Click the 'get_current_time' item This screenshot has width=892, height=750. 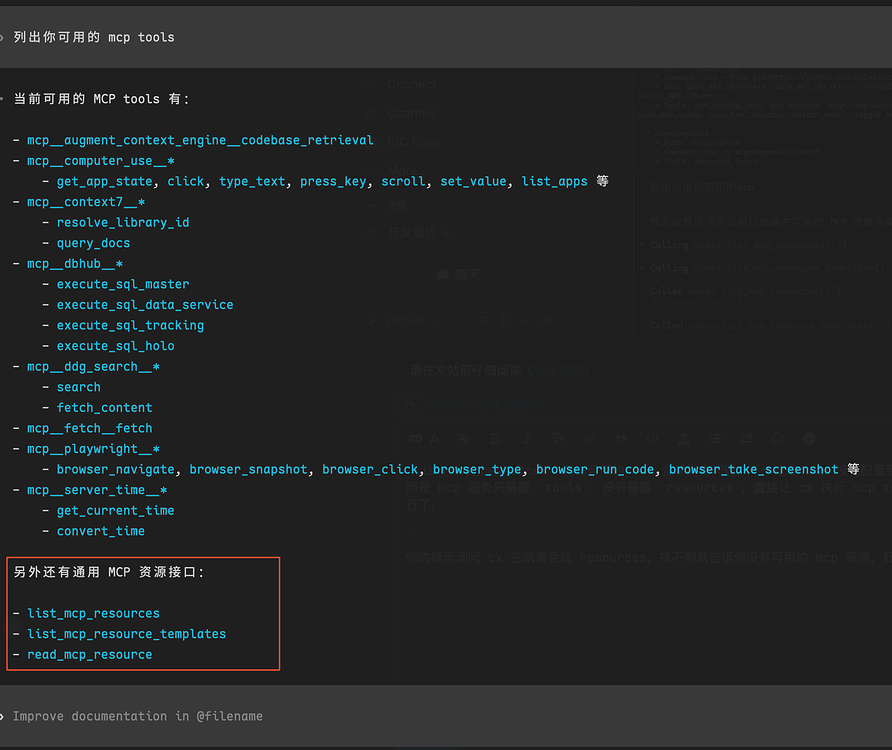115,510
